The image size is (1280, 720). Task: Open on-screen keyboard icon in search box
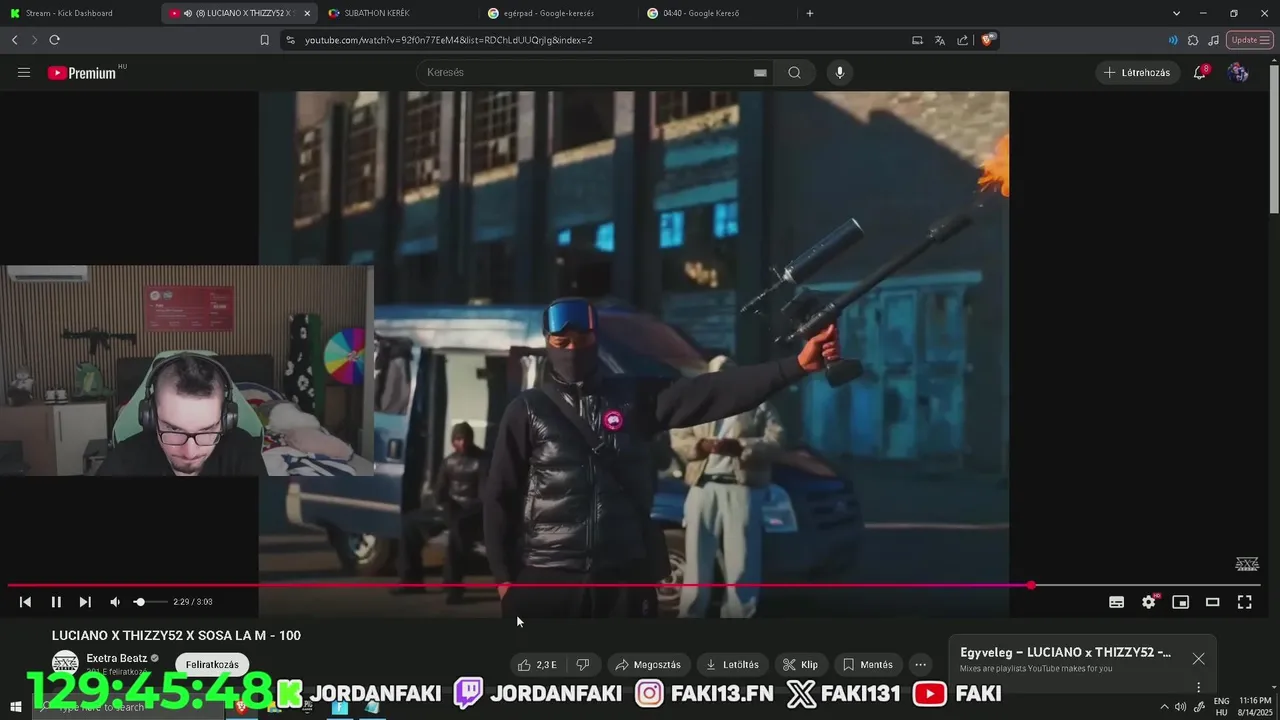click(x=760, y=72)
